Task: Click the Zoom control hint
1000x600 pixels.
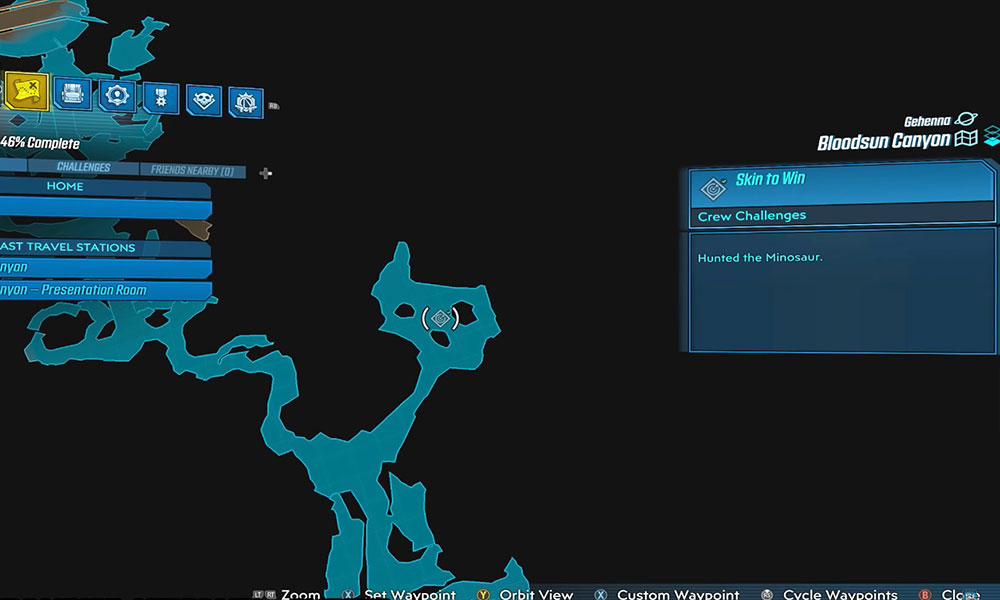Action: (x=300, y=594)
